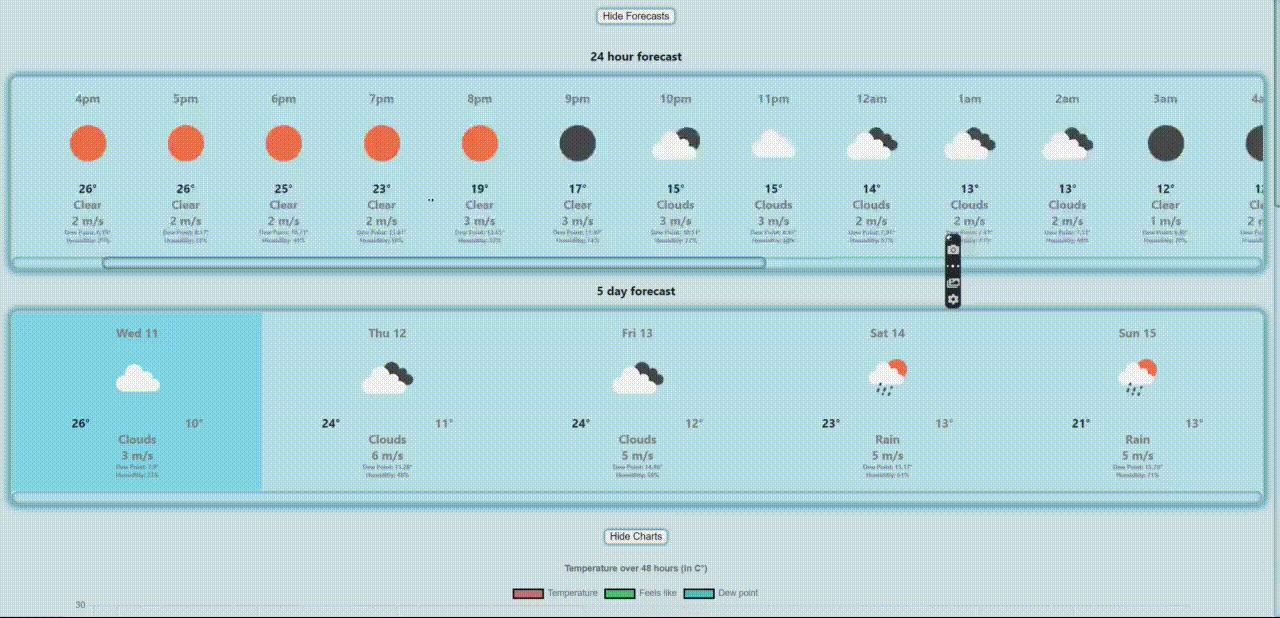
Task: Click the Thu 12 clouds icon
Action: 388,377
